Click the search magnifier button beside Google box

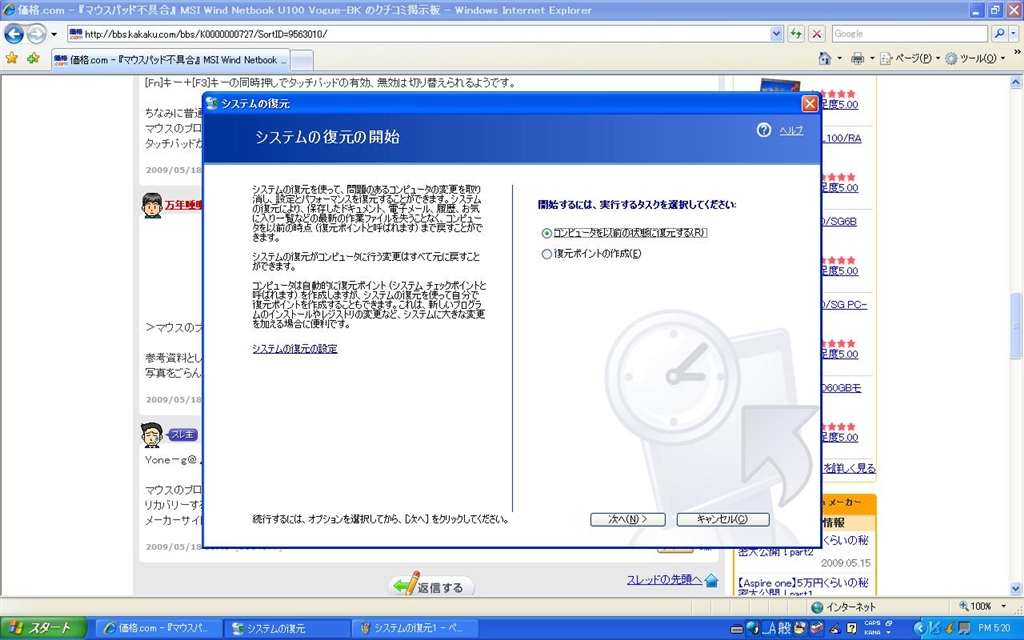click(999, 33)
